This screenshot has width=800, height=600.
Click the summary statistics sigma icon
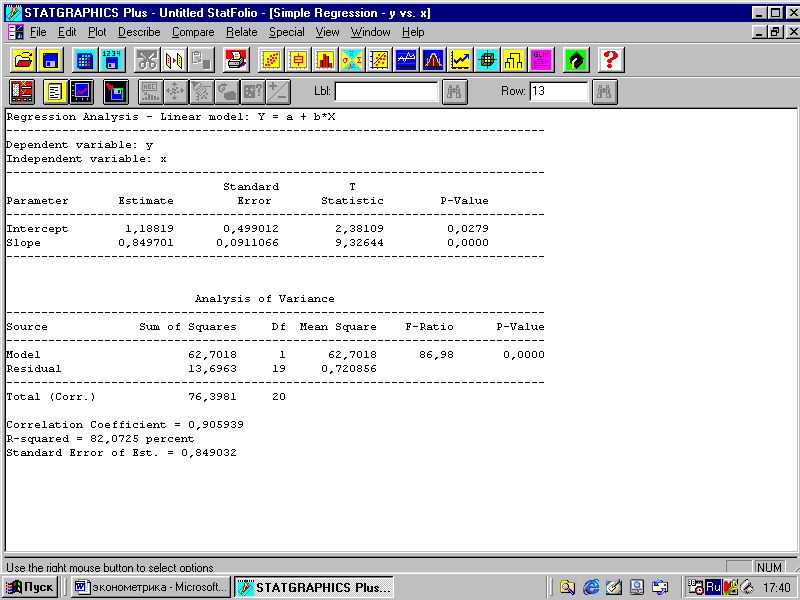pyautogui.click(x=352, y=60)
